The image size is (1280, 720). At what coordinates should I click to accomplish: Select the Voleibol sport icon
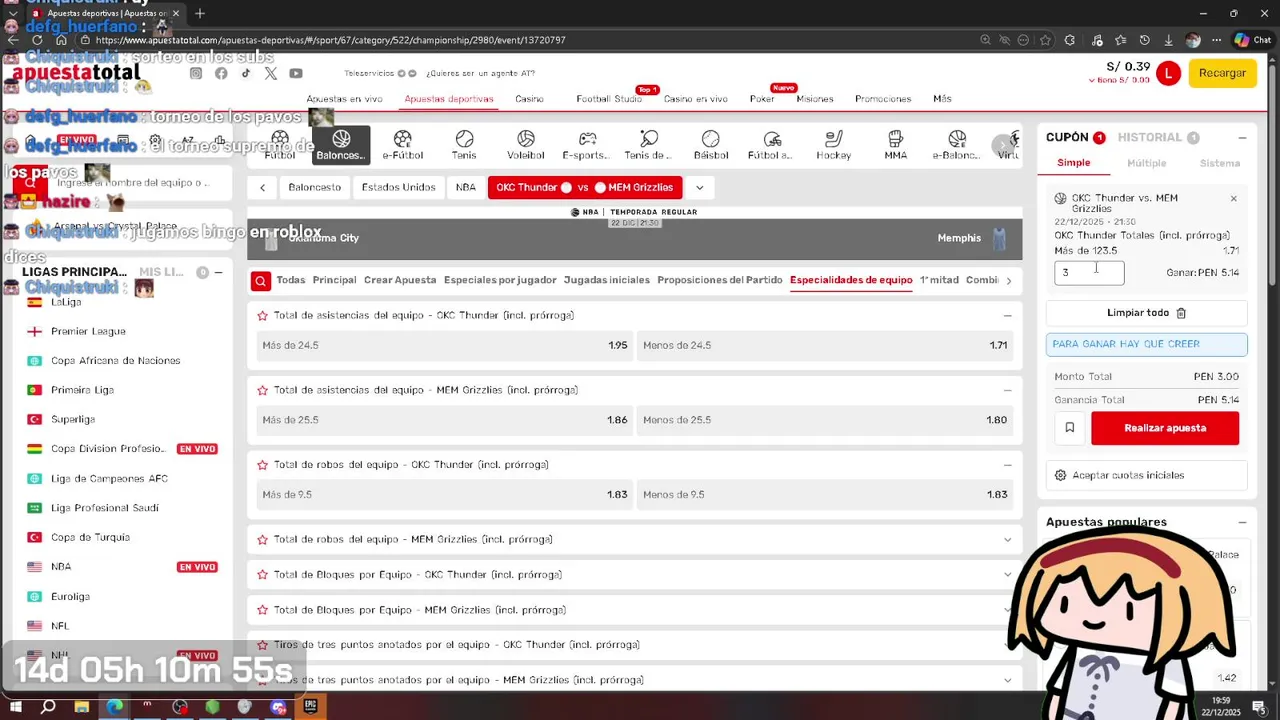point(526,145)
